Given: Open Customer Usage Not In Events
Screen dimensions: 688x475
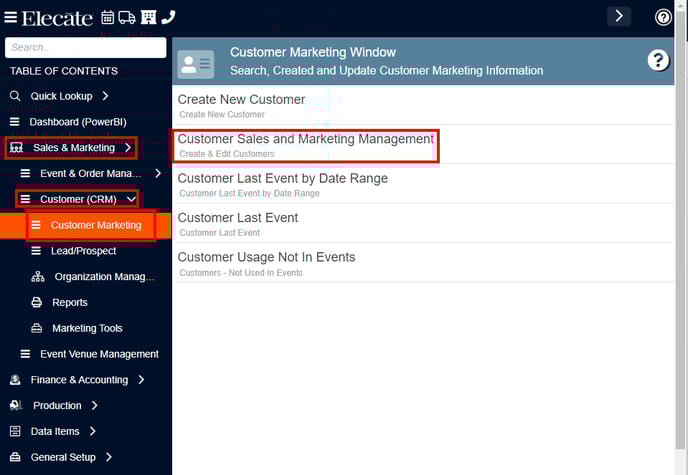Looking at the screenshot, I should pyautogui.click(x=266, y=257).
